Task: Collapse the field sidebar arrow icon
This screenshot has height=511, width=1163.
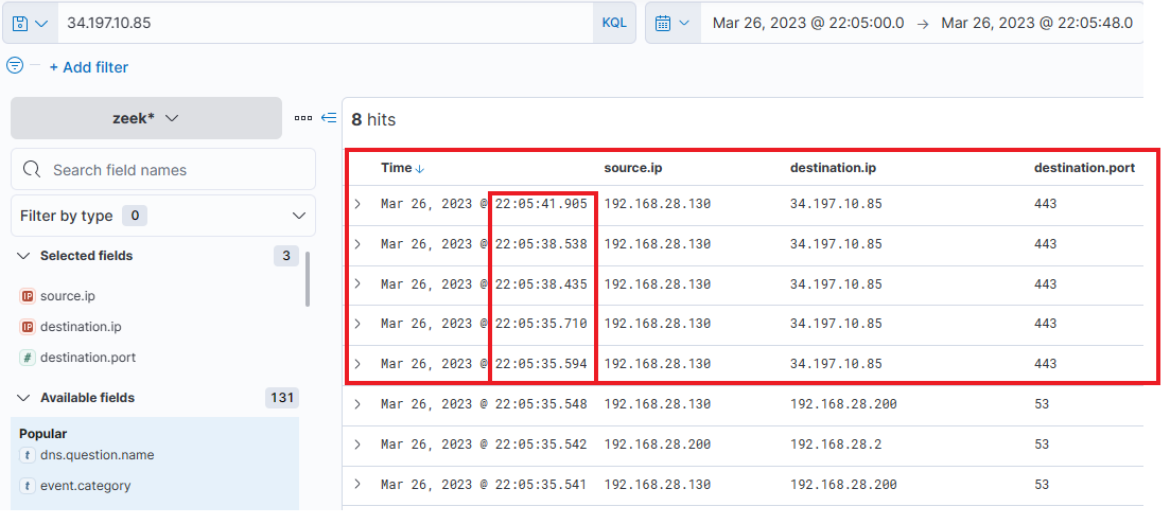Action: (328, 118)
